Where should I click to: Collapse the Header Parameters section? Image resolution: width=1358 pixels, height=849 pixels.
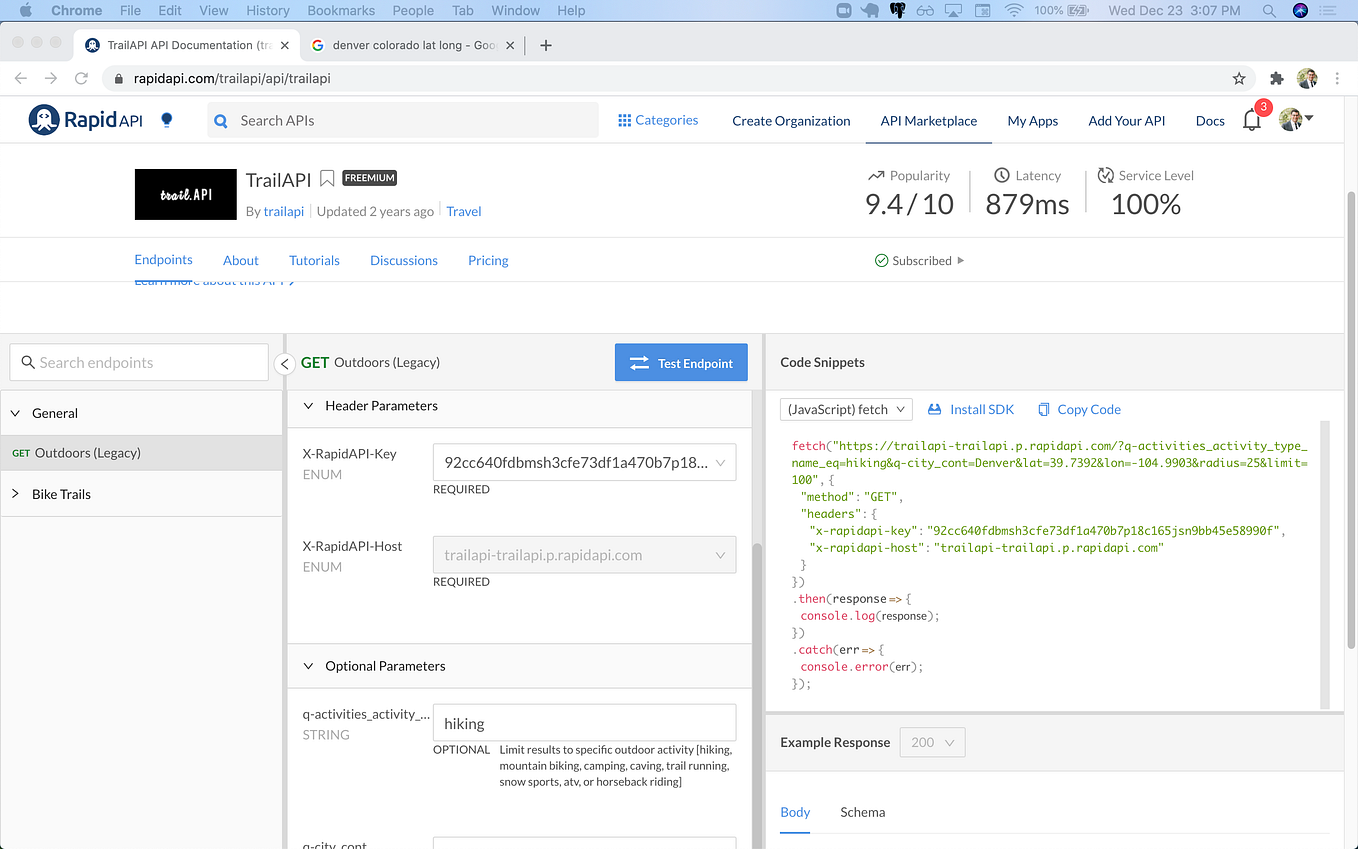(308, 406)
